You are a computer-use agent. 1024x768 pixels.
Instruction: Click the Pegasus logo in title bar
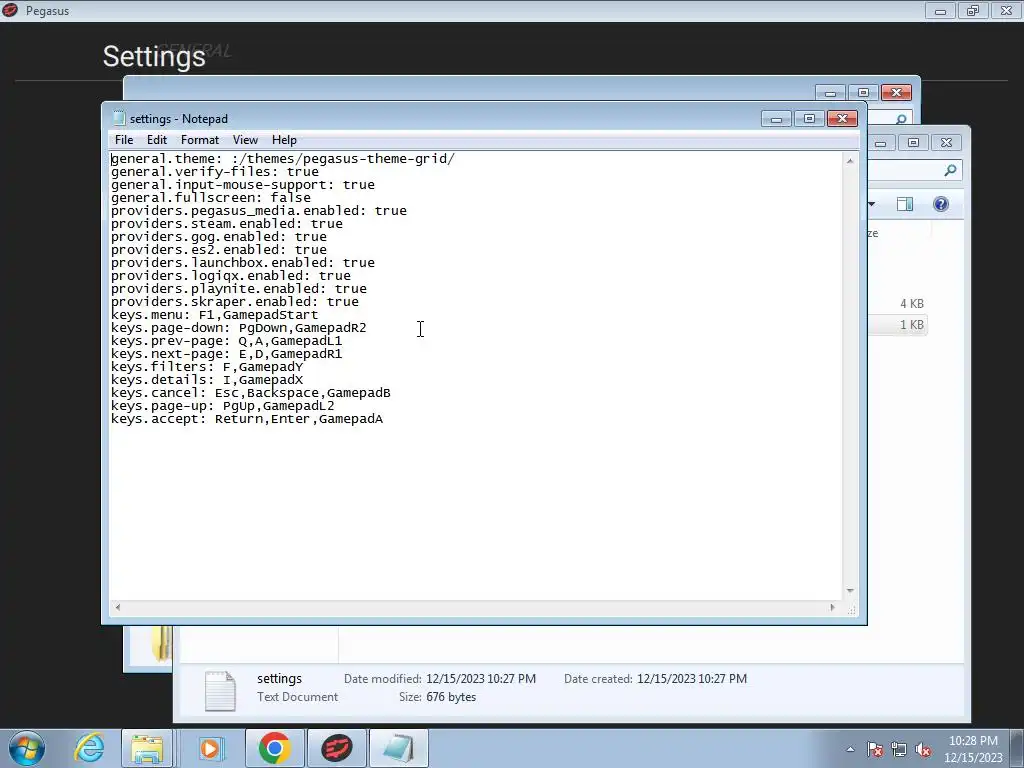[10, 10]
